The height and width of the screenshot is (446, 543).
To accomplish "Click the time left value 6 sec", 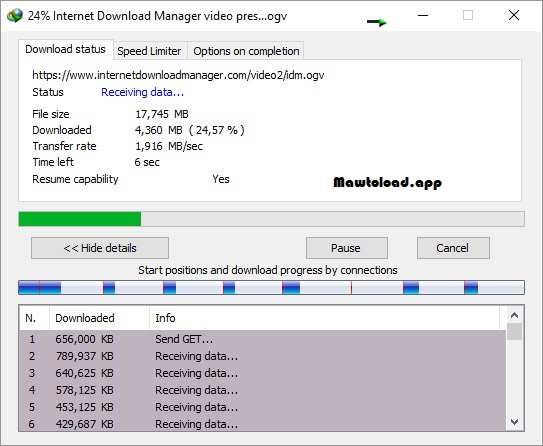I will (x=147, y=162).
